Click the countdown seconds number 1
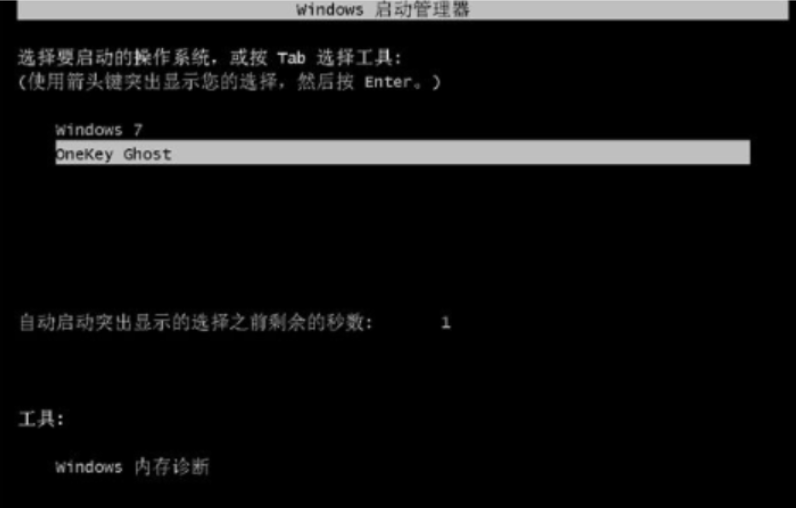The image size is (796, 508). [446, 323]
